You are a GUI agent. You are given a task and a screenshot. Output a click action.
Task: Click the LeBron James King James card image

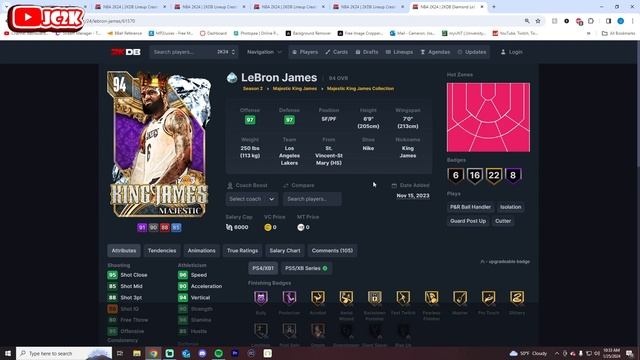coord(159,144)
